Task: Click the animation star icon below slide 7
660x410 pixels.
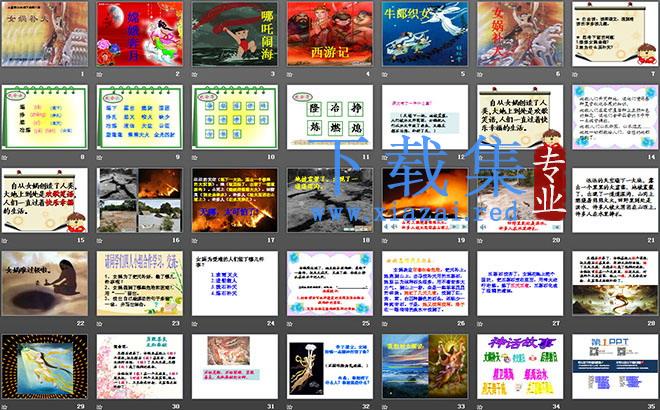Action: tap(575, 74)
